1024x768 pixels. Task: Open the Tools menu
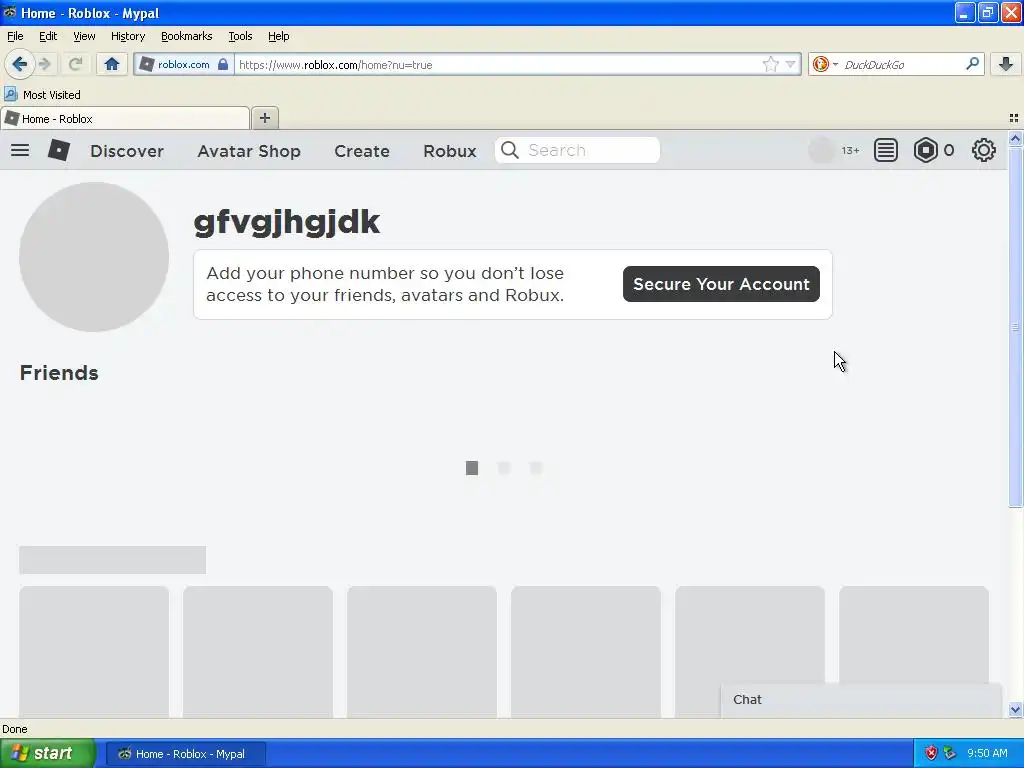click(x=240, y=37)
